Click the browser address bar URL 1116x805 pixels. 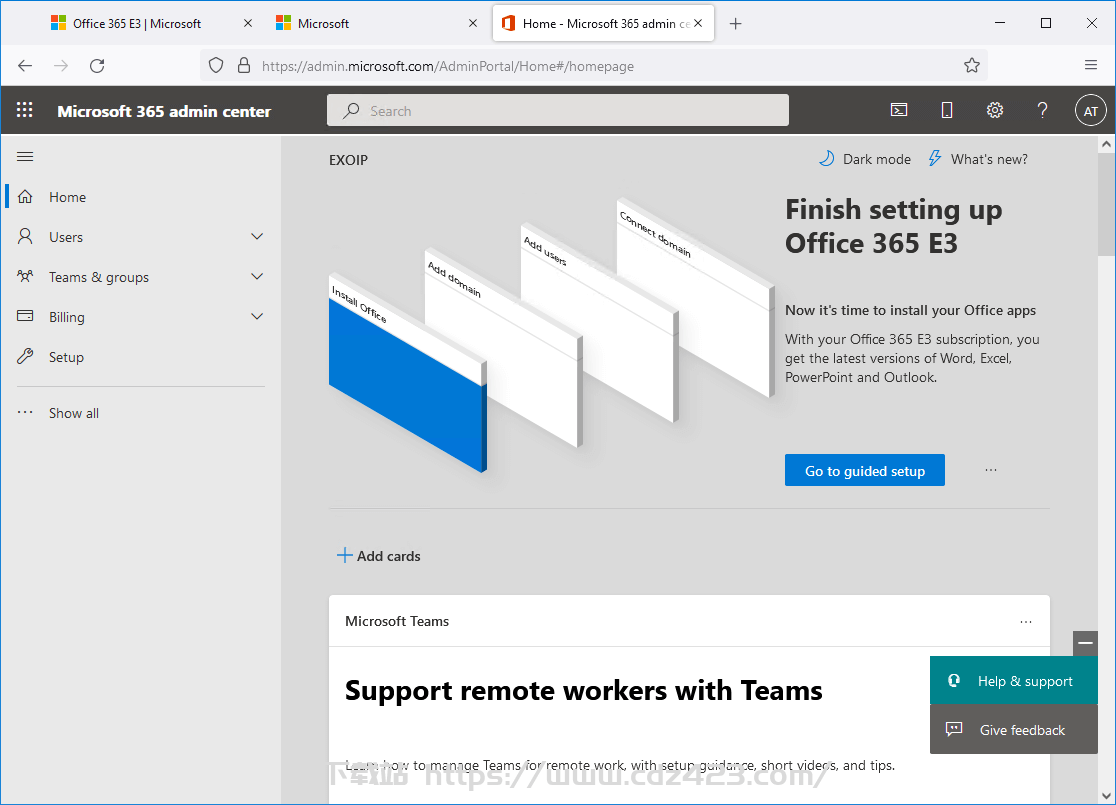click(x=448, y=66)
